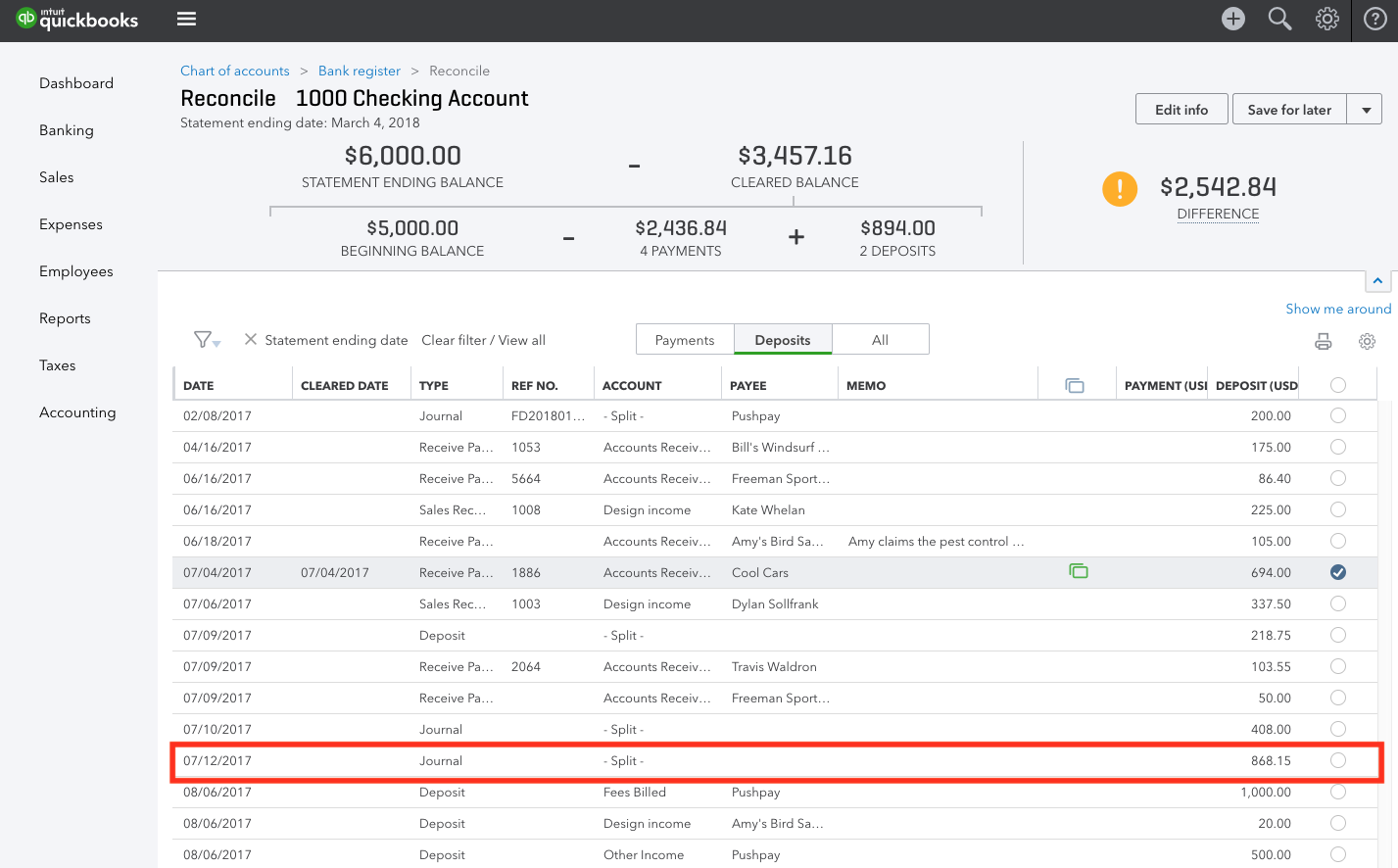The image size is (1398, 868).
Task: Mark the 07/12/2017 Journal deposit as cleared
Action: click(x=1338, y=759)
